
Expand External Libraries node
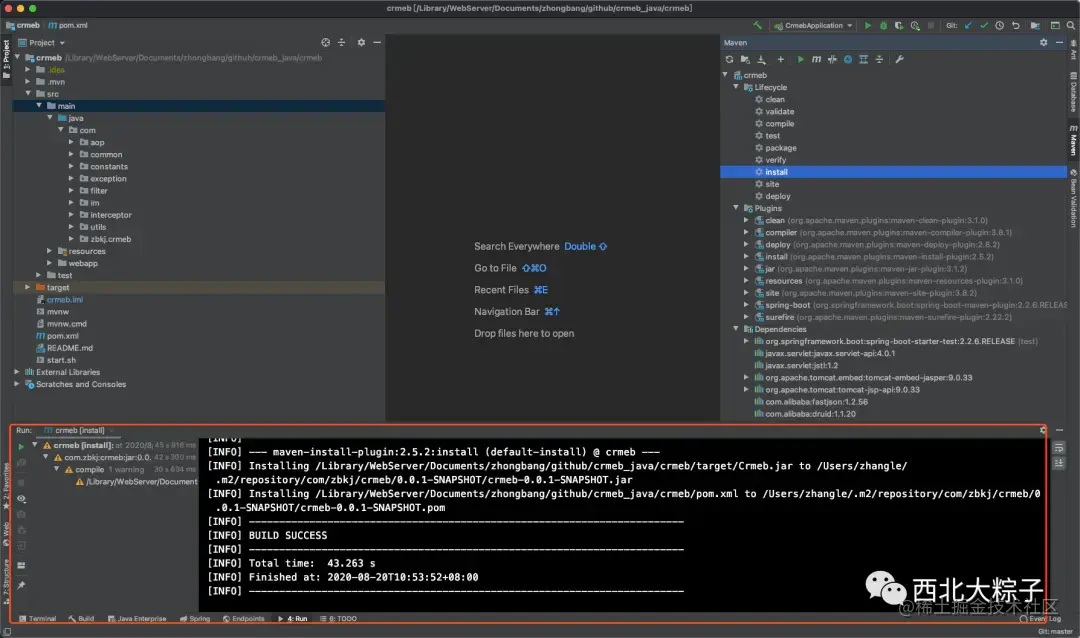[17, 372]
